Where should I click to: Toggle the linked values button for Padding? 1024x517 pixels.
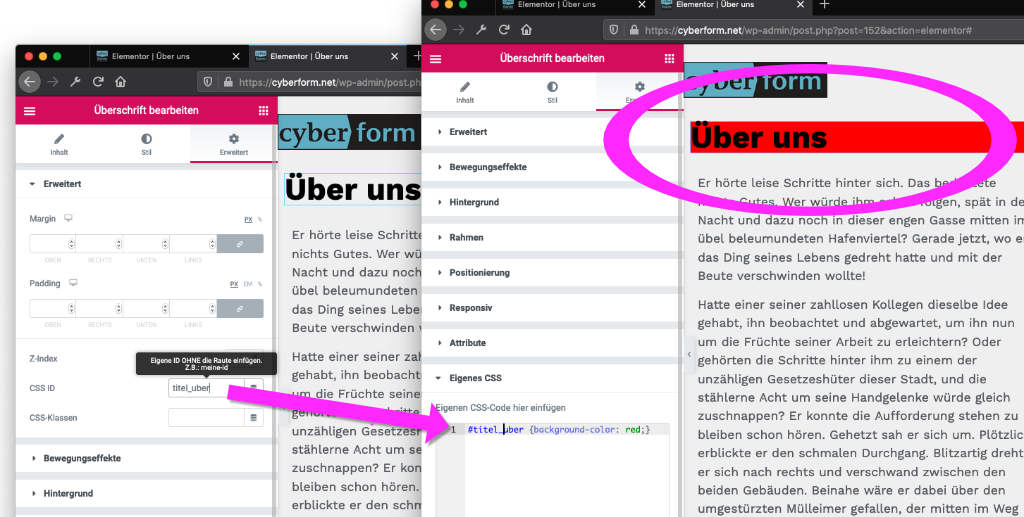point(240,308)
